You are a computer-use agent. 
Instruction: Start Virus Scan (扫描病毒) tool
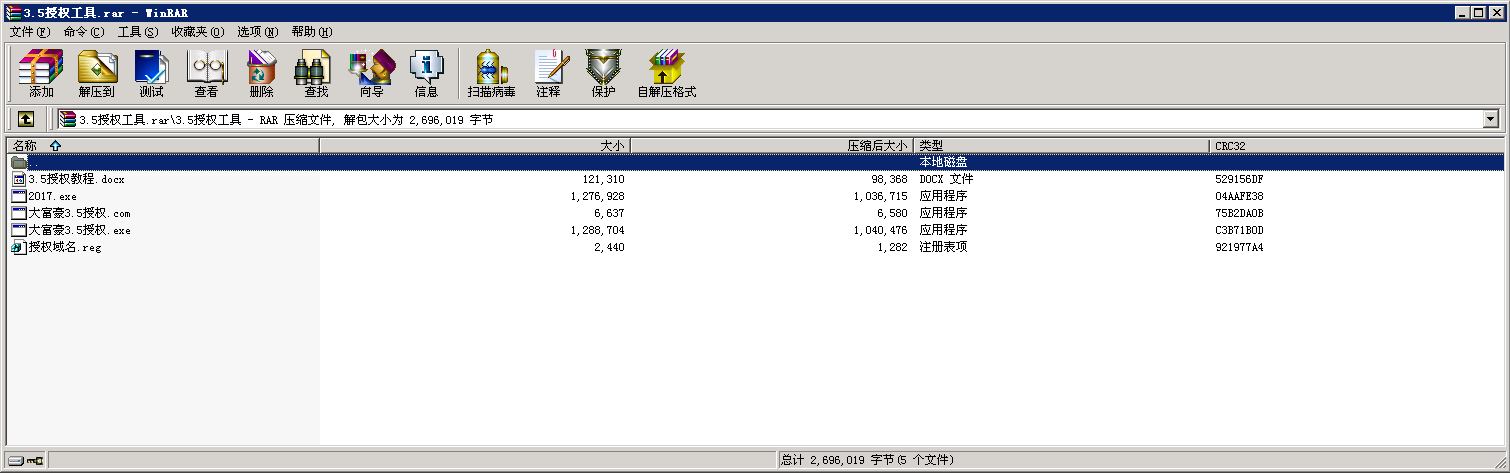pyautogui.click(x=491, y=74)
